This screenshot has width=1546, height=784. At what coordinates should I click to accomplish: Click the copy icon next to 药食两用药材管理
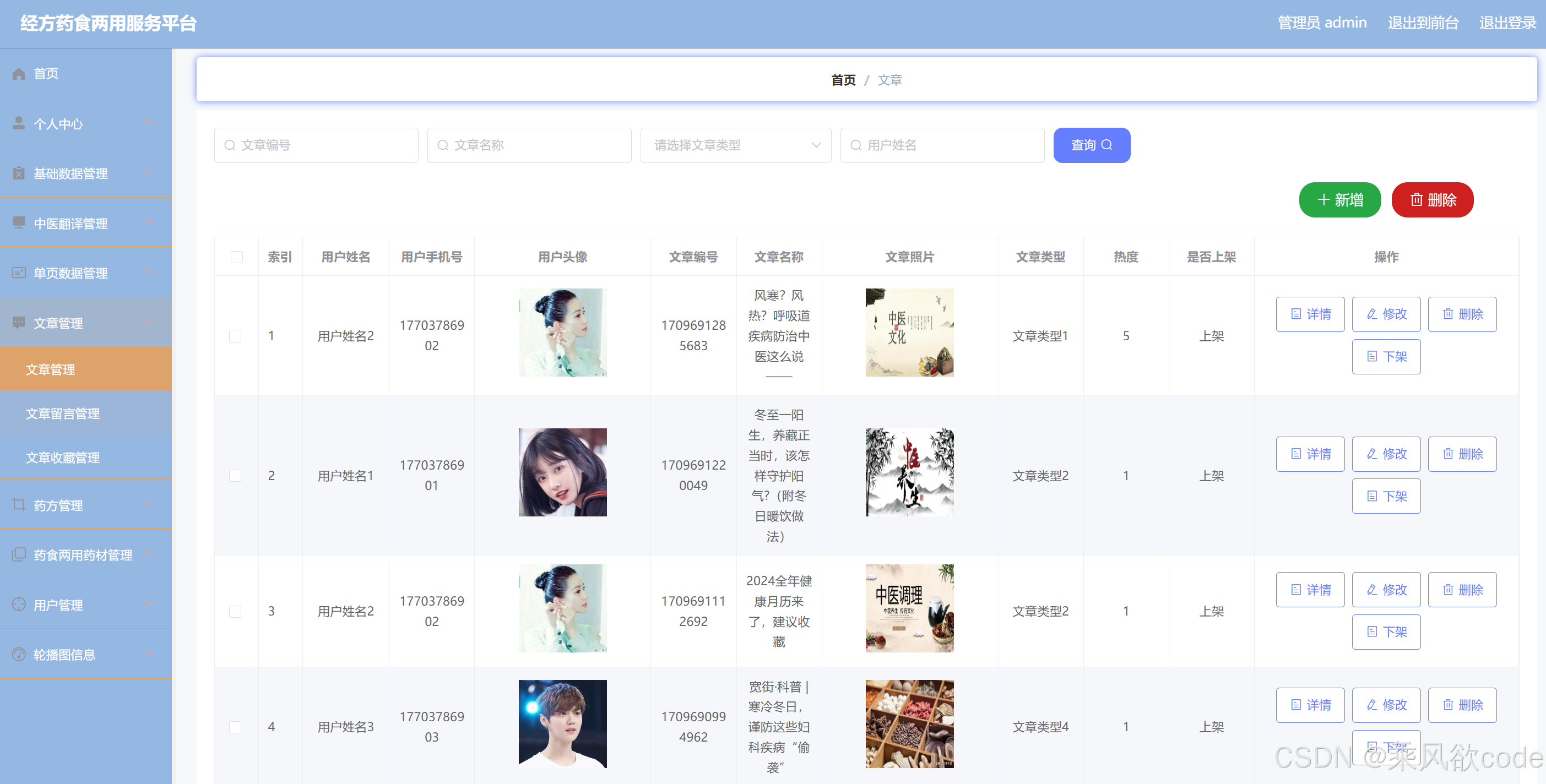(x=19, y=555)
